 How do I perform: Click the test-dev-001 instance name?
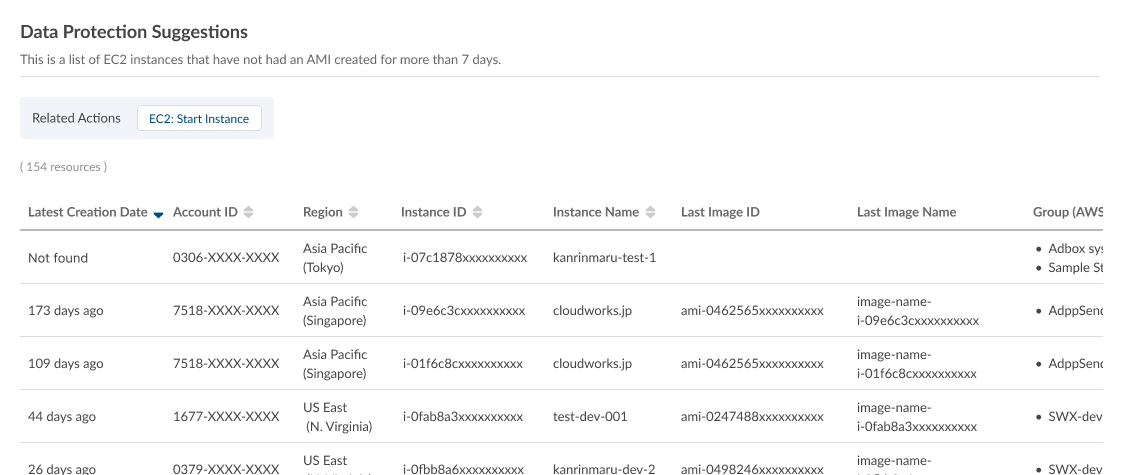pyautogui.click(x=590, y=417)
